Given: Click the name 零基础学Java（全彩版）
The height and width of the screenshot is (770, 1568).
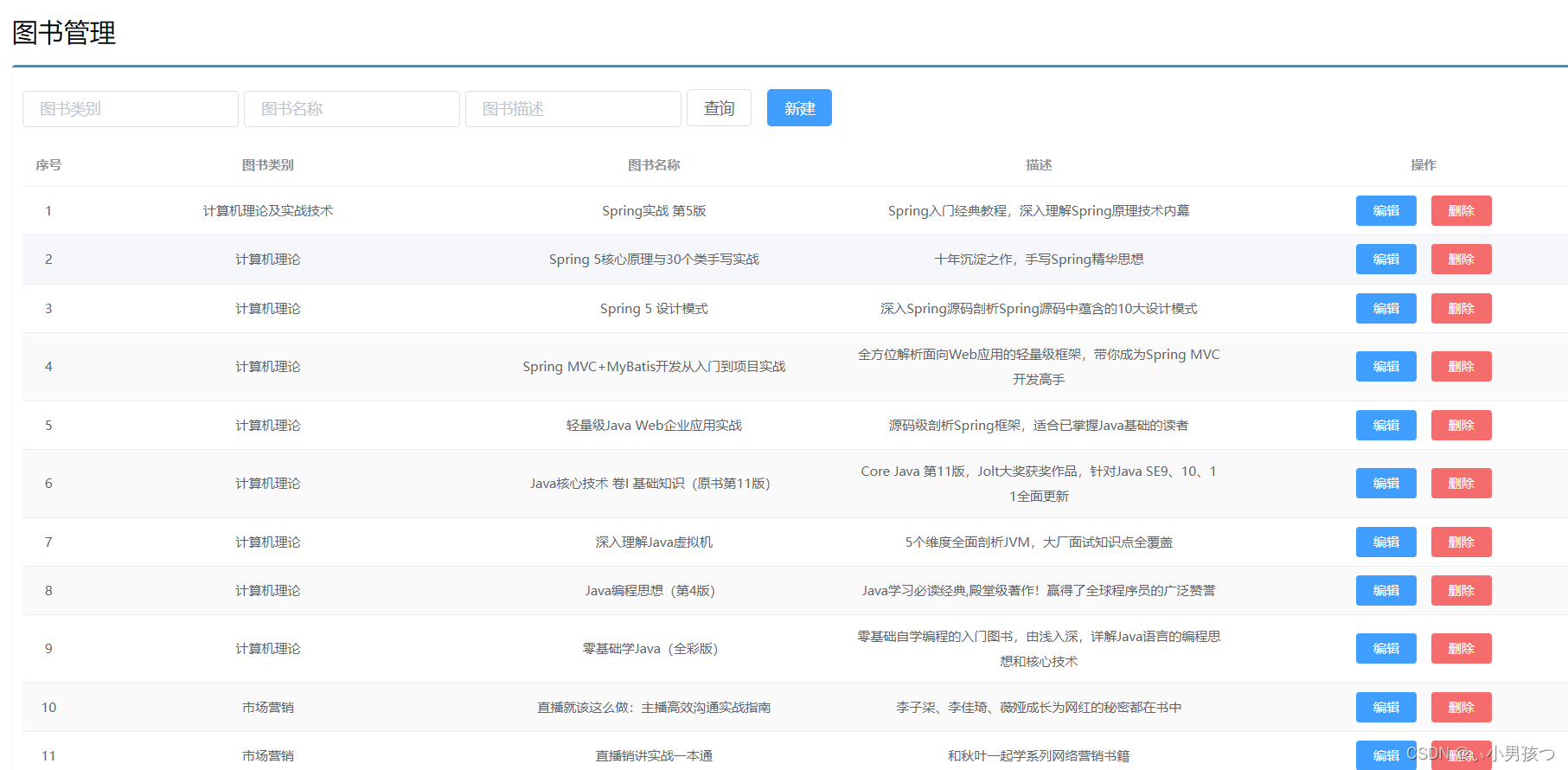Looking at the screenshot, I should pos(650,649).
